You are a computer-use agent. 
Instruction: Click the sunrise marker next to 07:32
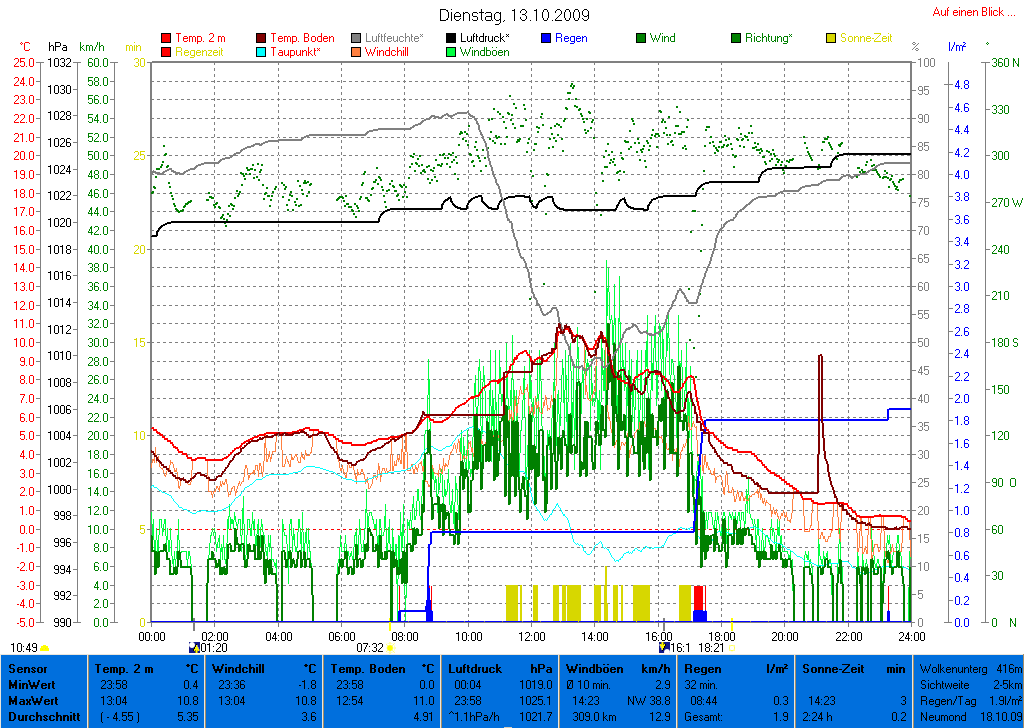click(391, 648)
